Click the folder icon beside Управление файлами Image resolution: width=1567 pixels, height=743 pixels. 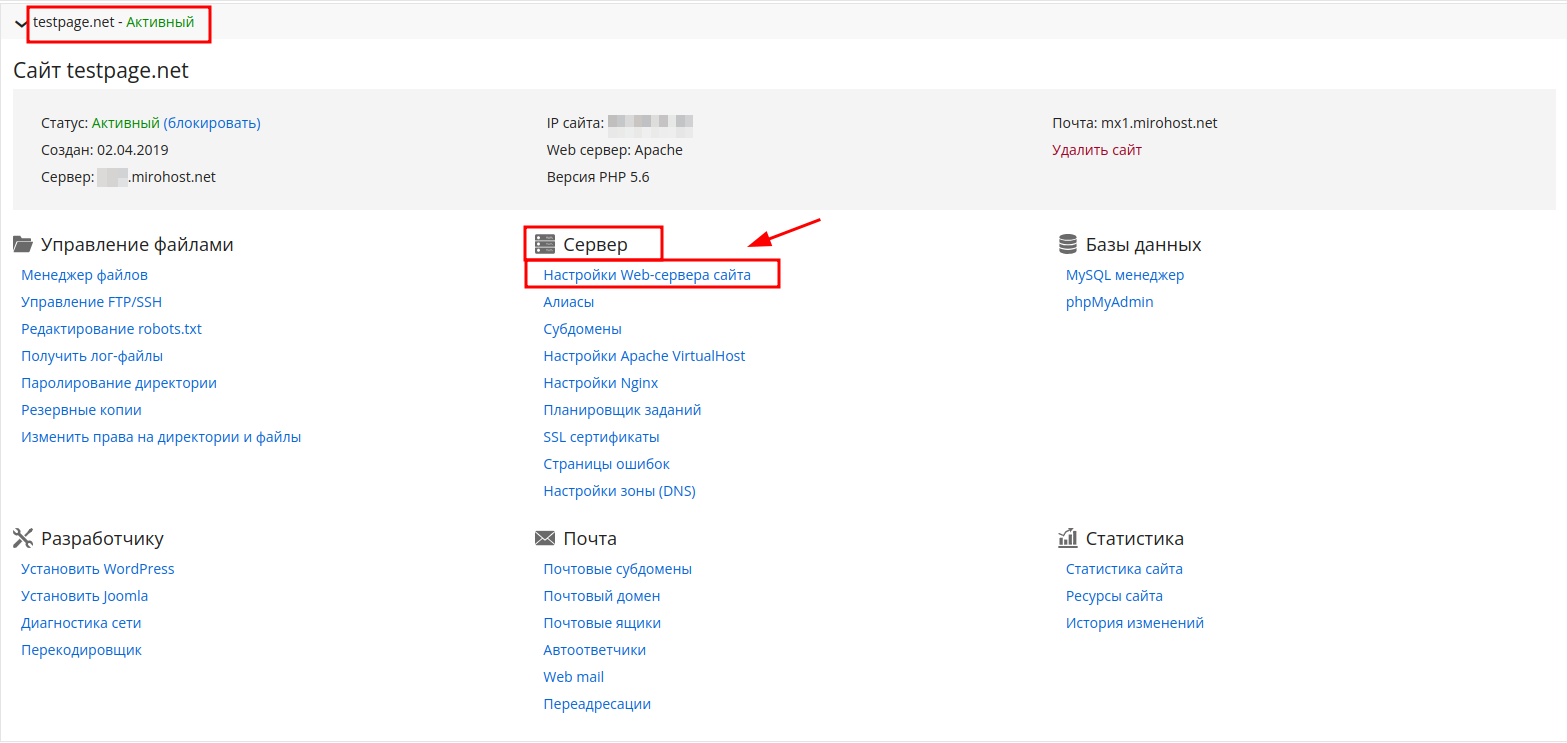click(x=23, y=245)
